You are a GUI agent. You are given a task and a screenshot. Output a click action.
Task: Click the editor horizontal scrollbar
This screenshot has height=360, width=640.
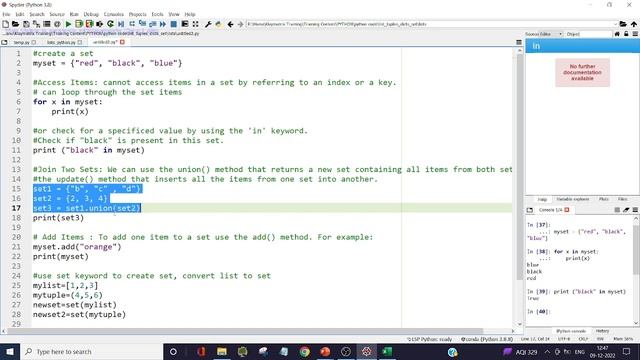coord(245,331)
